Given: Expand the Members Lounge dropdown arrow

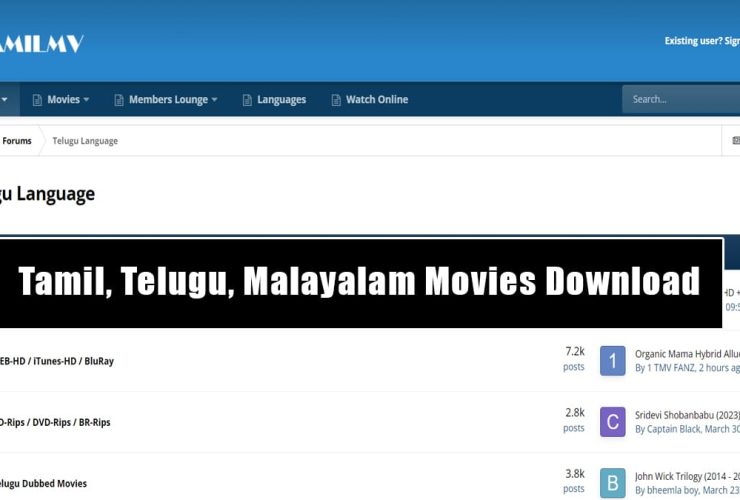Looking at the screenshot, I should 214,100.
